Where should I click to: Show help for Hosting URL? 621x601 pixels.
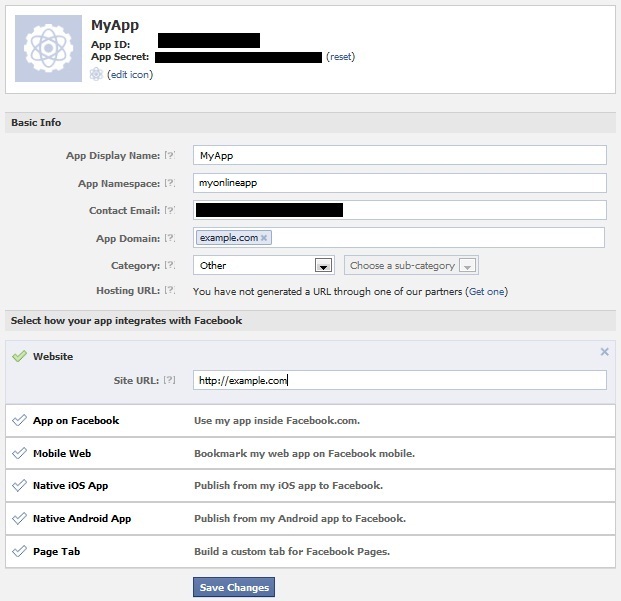[170, 290]
